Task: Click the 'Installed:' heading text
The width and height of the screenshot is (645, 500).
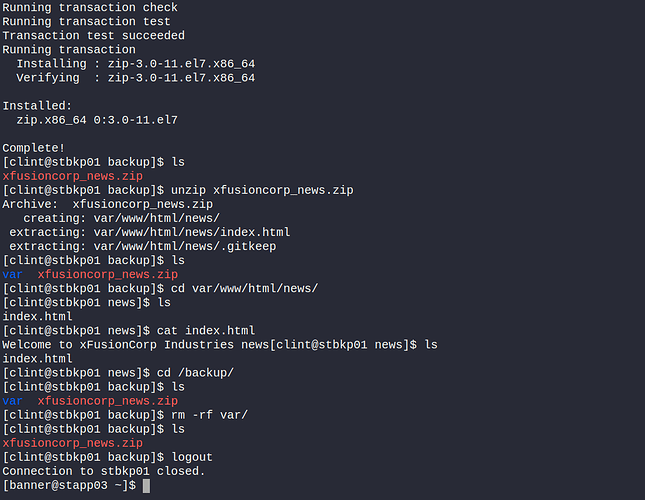Action: [37, 106]
